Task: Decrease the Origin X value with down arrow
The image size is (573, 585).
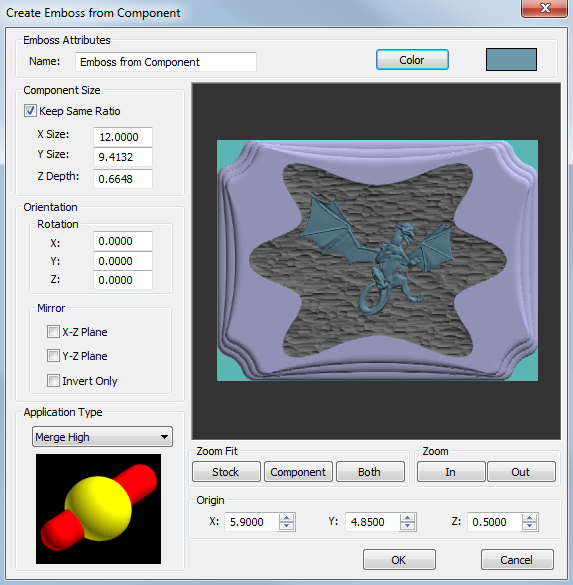Action: 286,526
